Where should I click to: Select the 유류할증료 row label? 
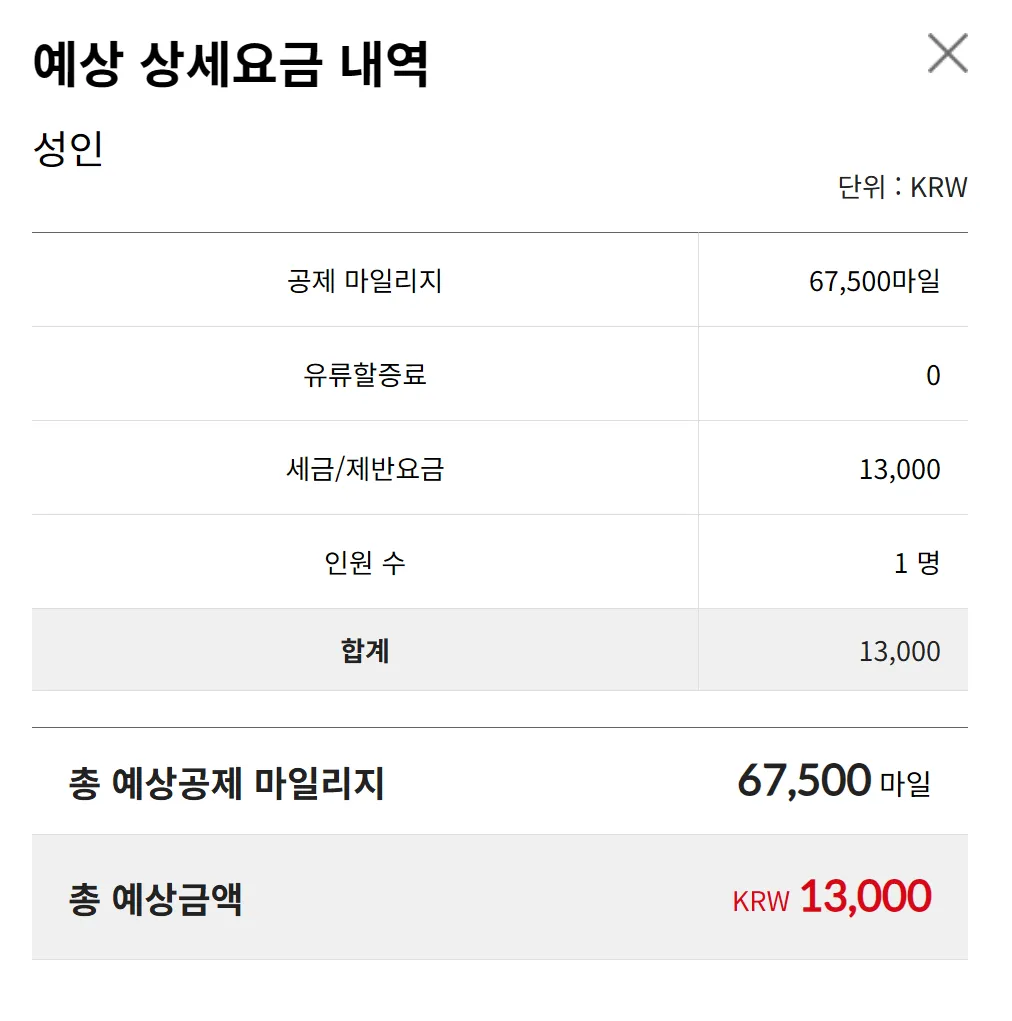point(365,375)
